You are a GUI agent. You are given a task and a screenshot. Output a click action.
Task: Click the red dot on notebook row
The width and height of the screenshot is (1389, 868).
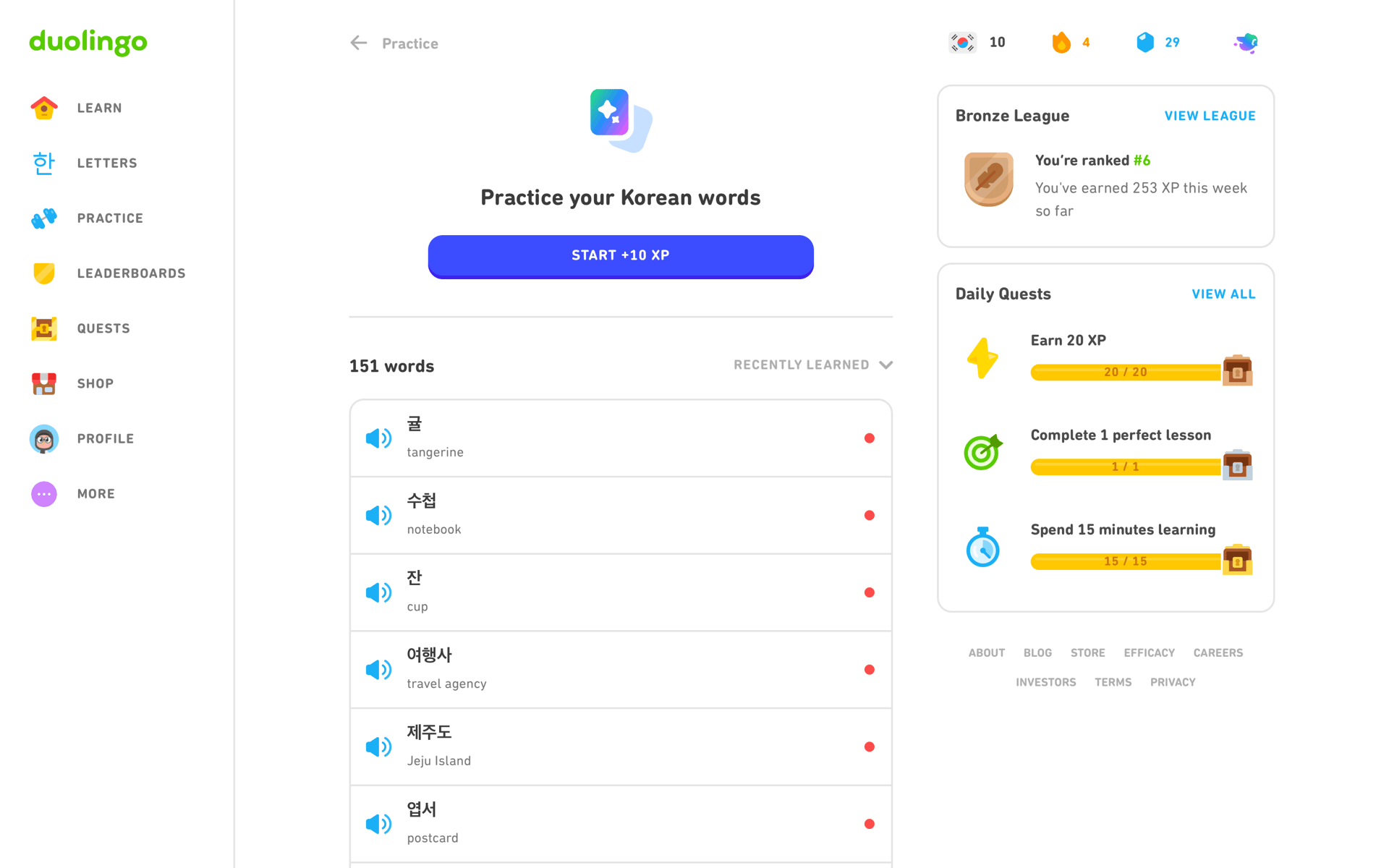pos(870,516)
